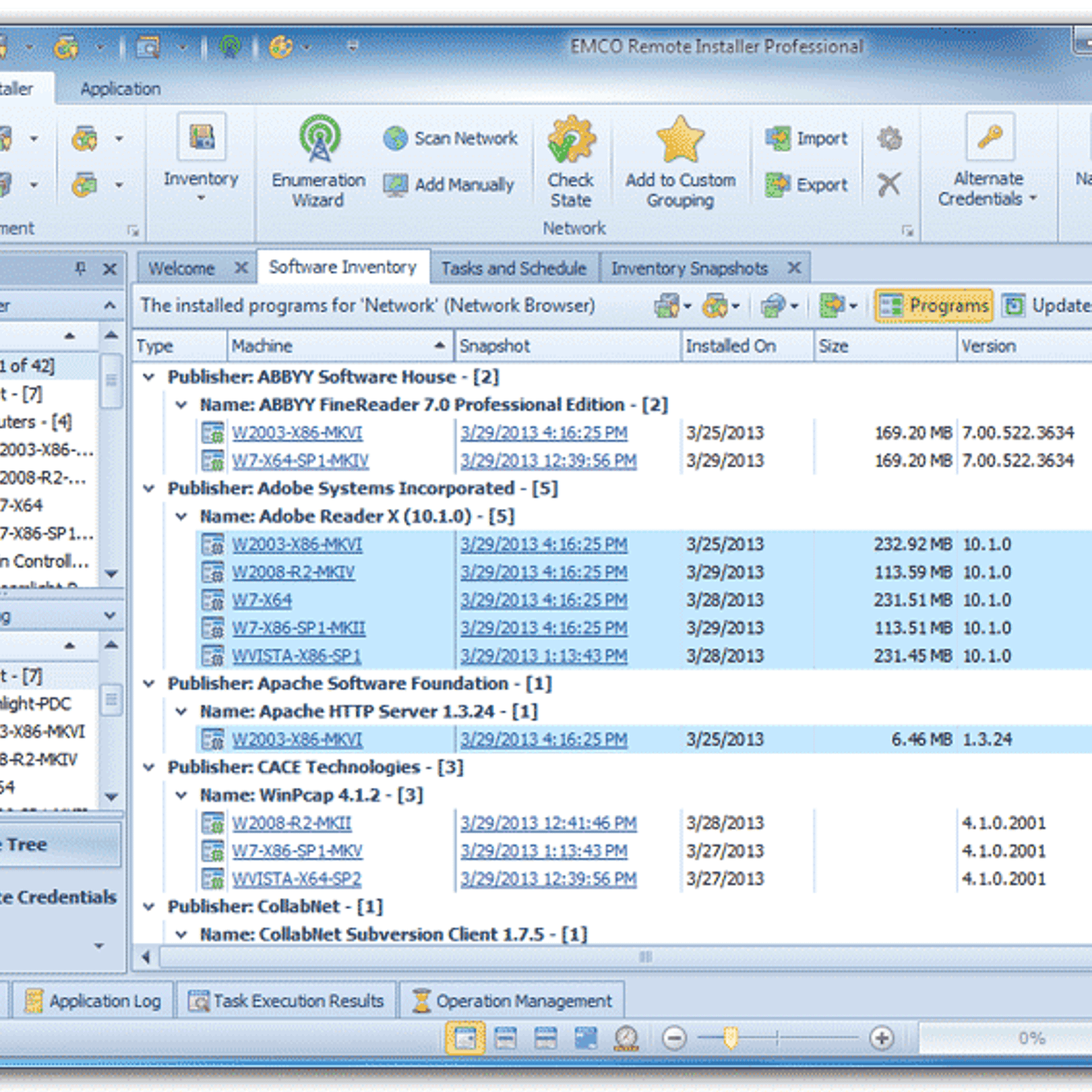Image resolution: width=1092 pixels, height=1092 pixels.
Task: Sort by the Size column header
Action: (x=885, y=346)
